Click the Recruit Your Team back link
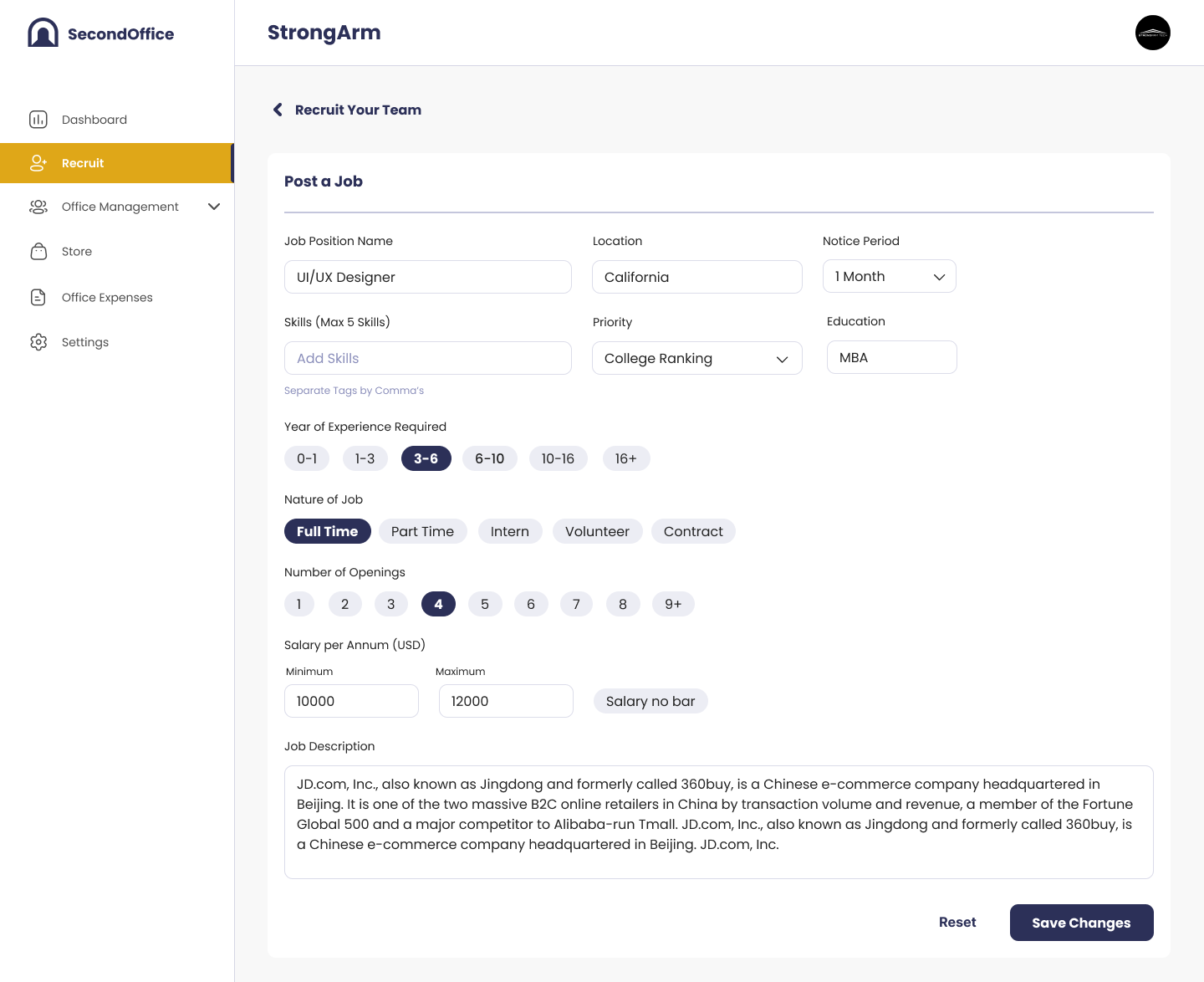 [358, 110]
